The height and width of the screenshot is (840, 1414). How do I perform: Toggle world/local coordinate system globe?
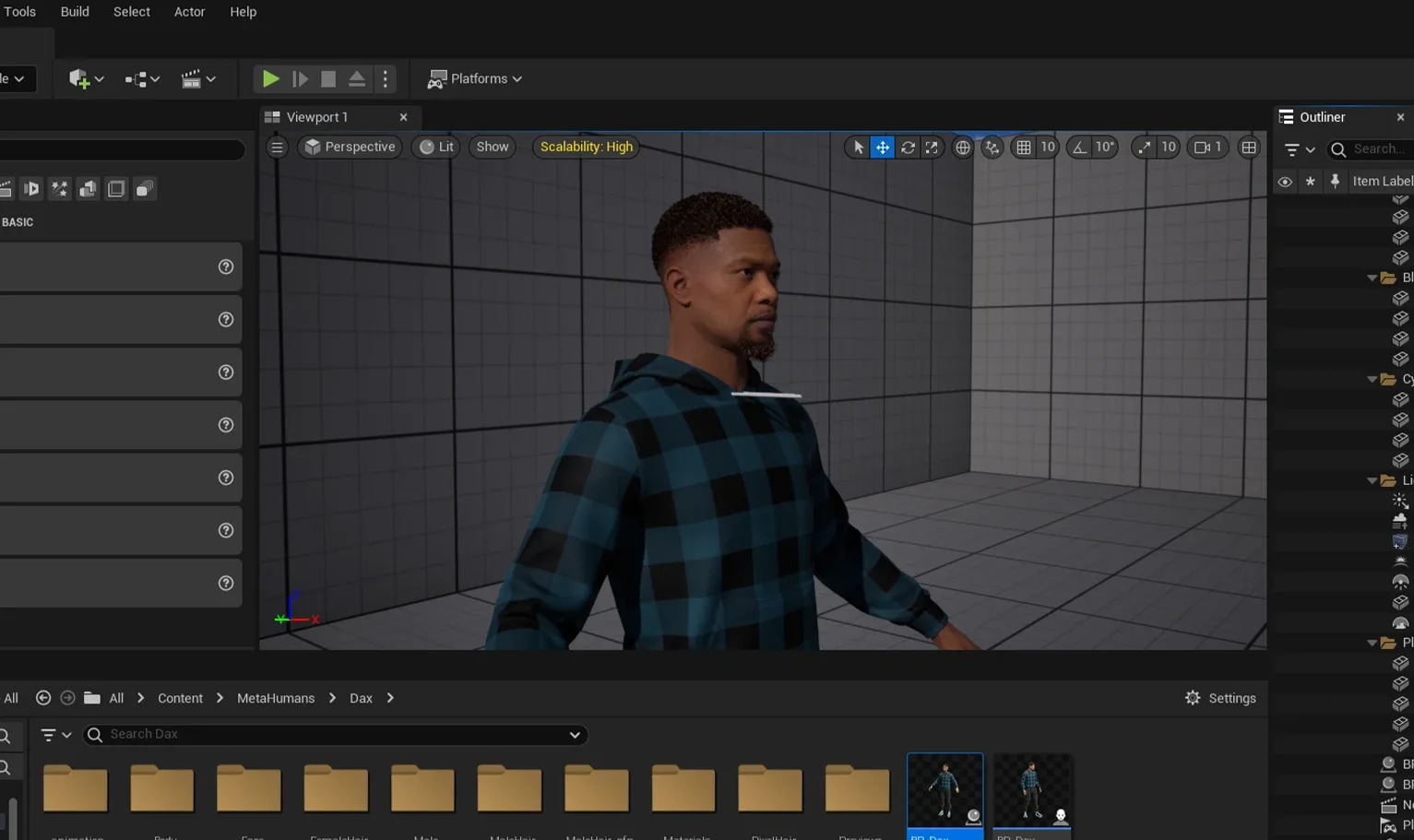962,148
